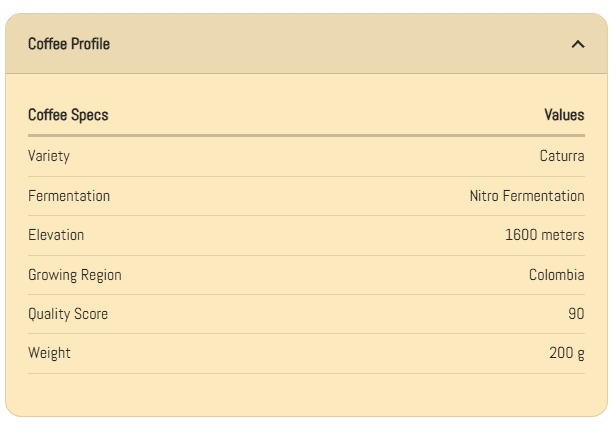Click the Values column header

tap(564, 115)
